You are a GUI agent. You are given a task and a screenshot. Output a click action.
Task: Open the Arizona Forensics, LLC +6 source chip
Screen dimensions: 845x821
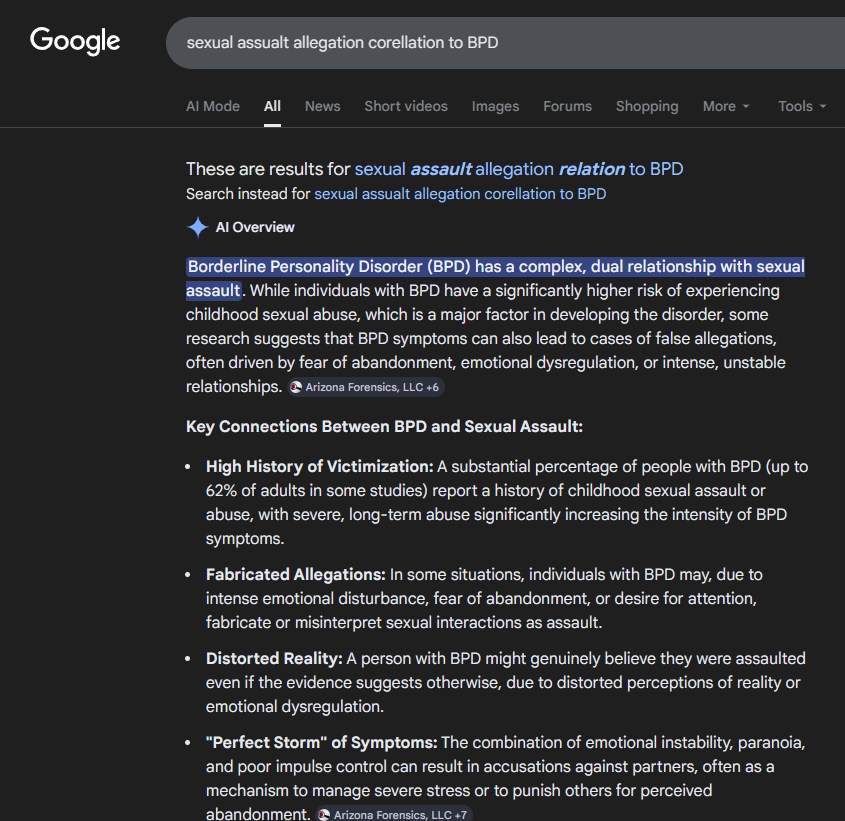coord(366,387)
